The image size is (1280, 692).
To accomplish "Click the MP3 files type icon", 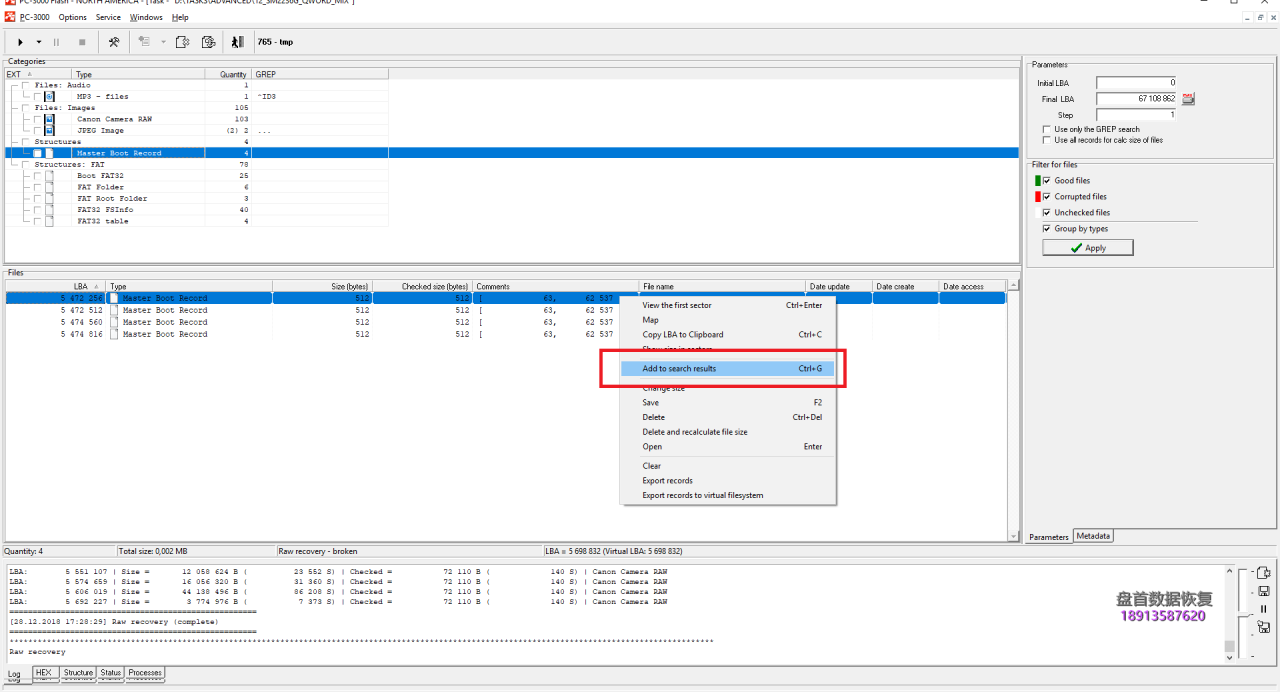I will click(49, 97).
